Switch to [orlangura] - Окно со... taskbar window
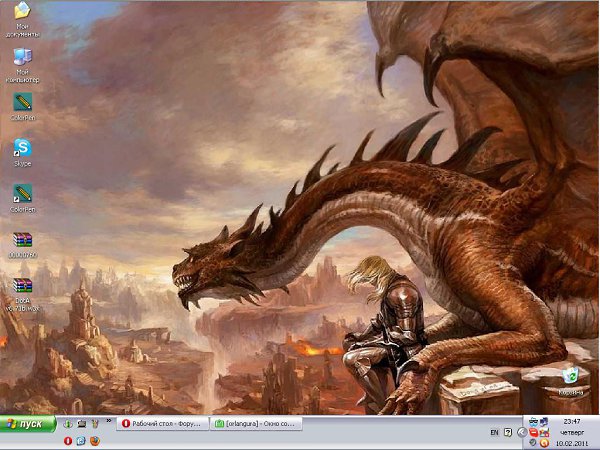 pos(256,424)
